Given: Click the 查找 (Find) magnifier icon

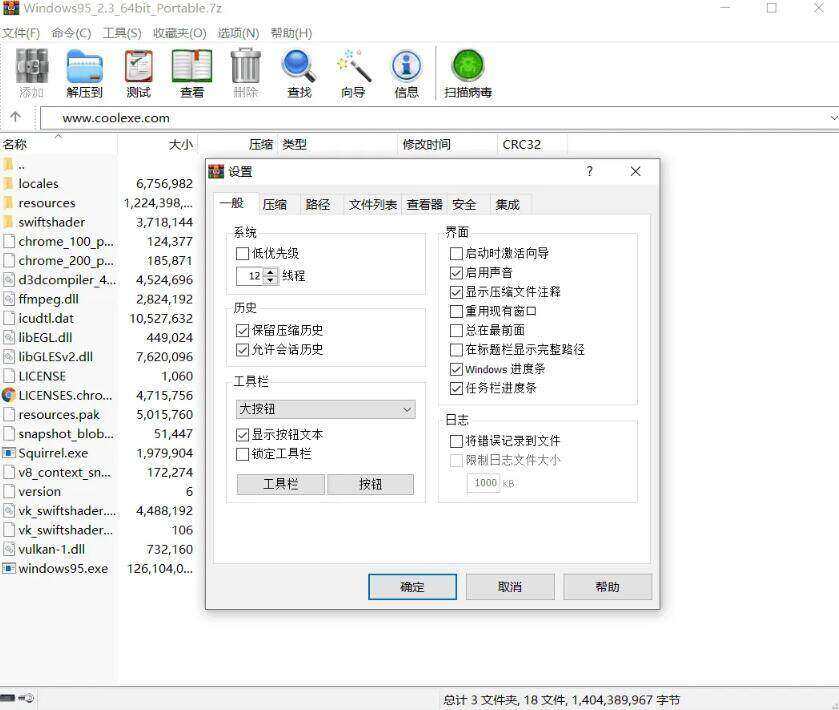Looking at the screenshot, I should click(299, 66).
